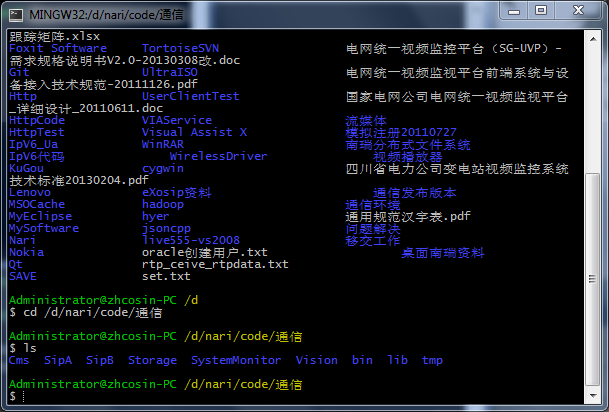Click the 'Nari' directory name
Image resolution: width=609 pixels, height=412 pixels.
point(23,240)
